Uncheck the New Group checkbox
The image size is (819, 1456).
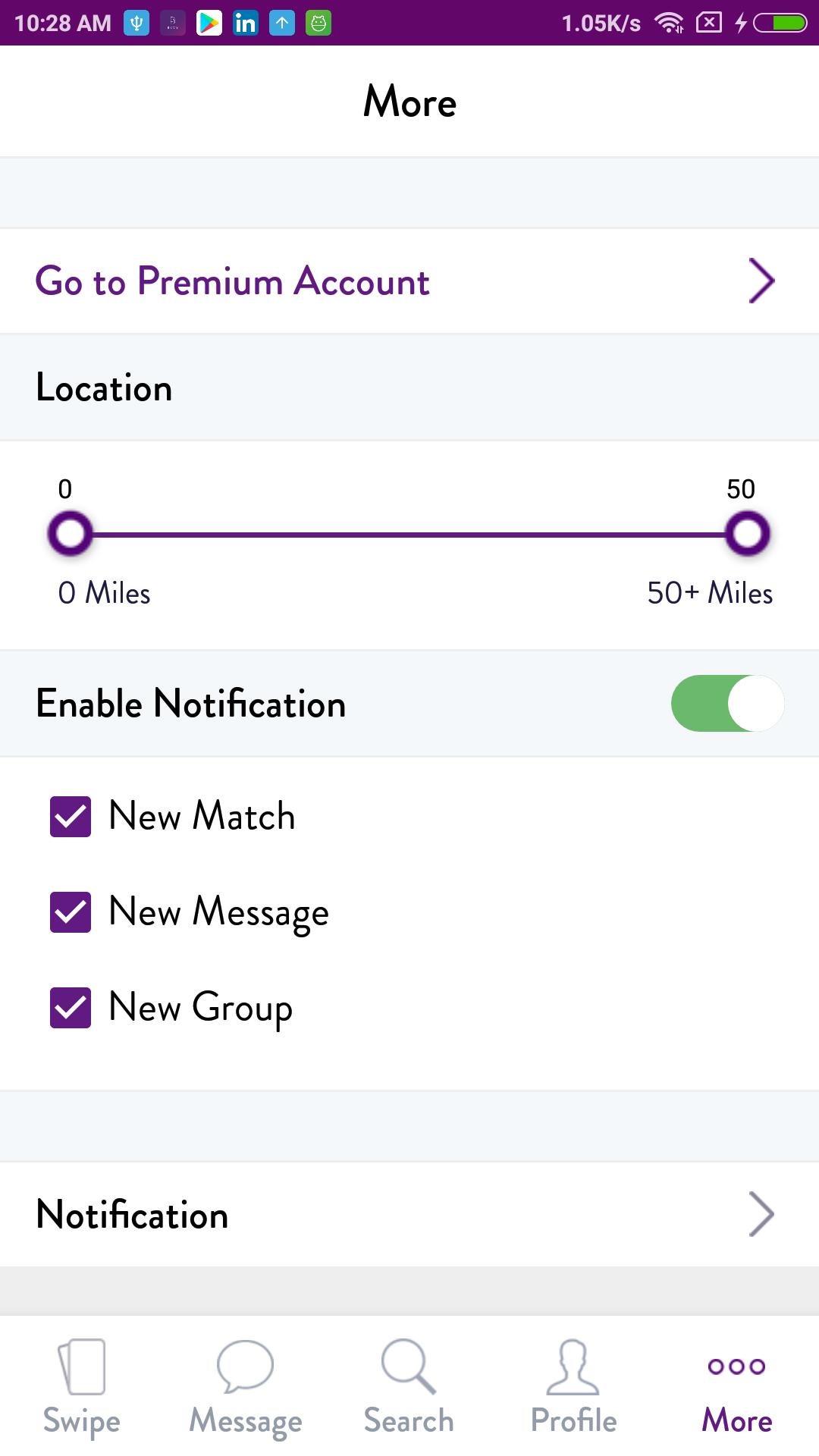(71, 1008)
